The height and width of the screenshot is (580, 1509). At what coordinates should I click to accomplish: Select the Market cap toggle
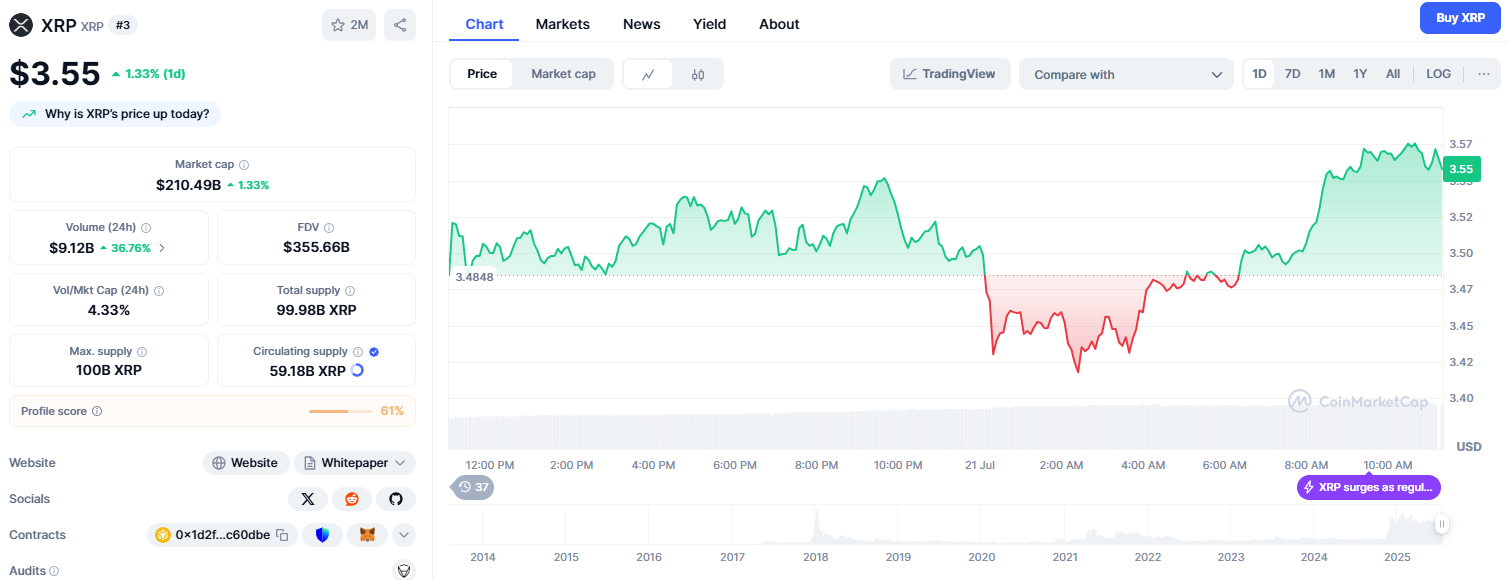pyautogui.click(x=563, y=74)
